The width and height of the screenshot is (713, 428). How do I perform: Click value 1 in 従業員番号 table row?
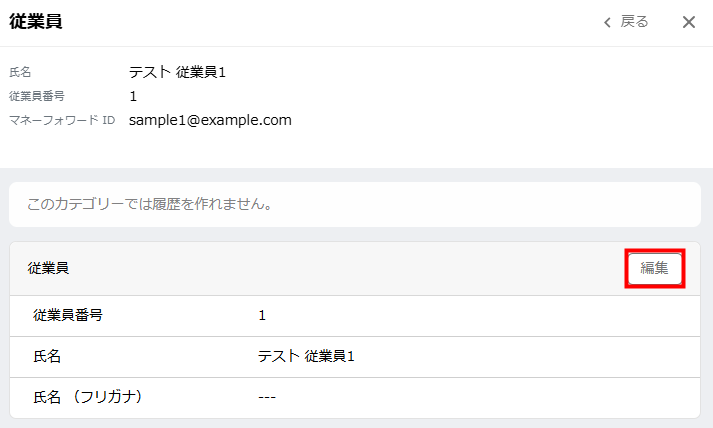(262, 316)
